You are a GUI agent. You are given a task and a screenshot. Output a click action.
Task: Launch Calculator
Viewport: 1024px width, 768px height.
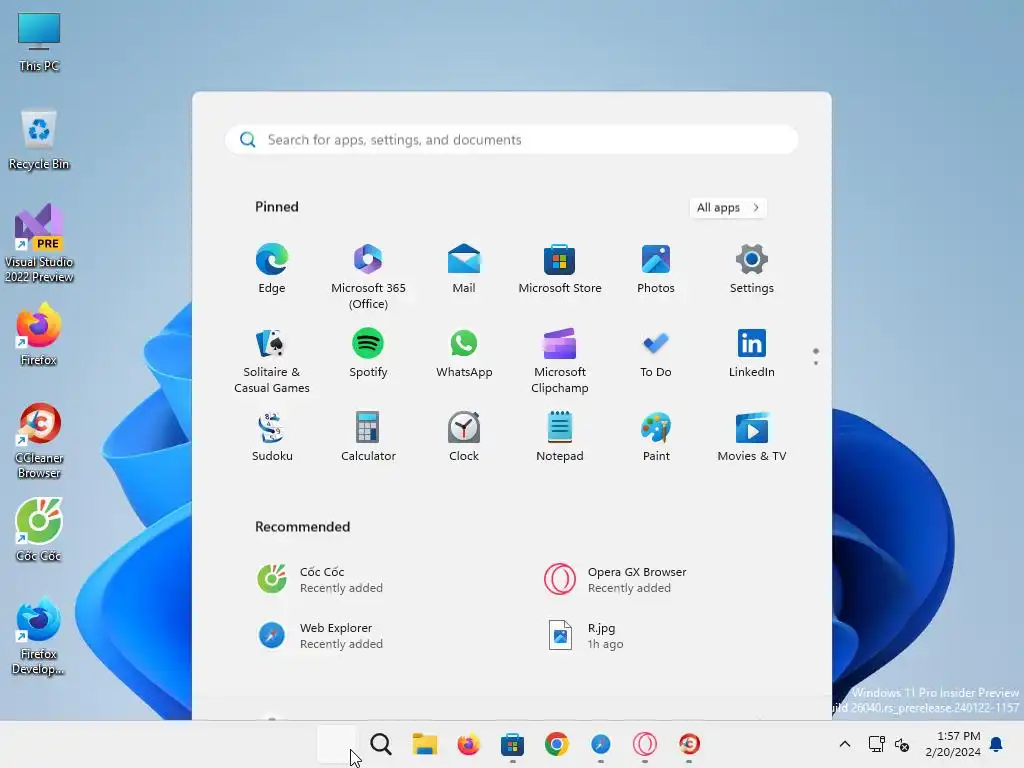coord(368,437)
